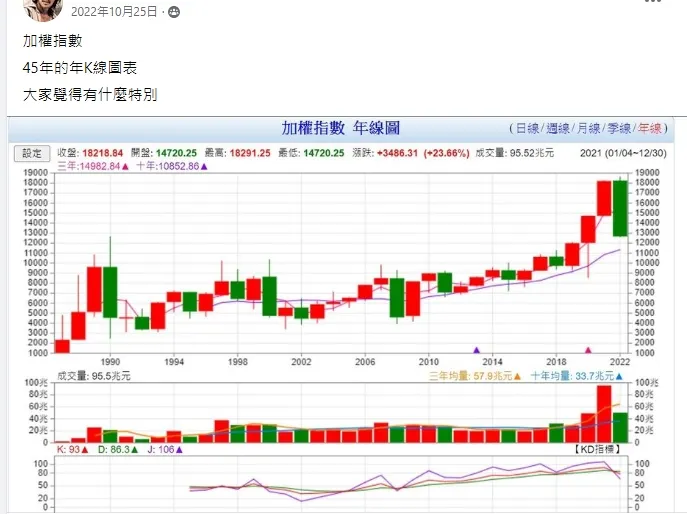Click the post text 大家覺得有什麼特別
Screen dimensions: 687x514
pos(90,94)
